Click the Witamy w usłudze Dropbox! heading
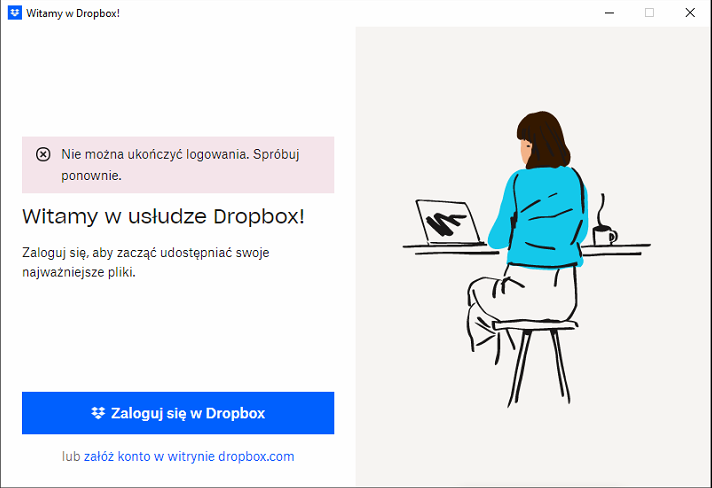 [163, 217]
